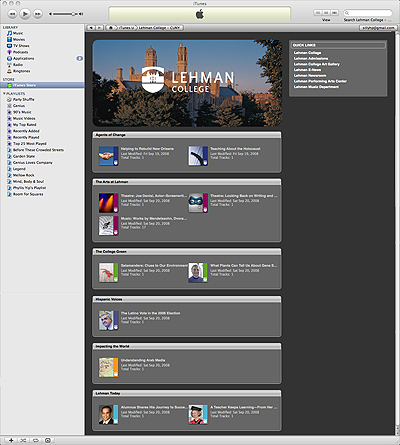Toggle shuffle at the bottom bar
Viewport: 400px width, 445px height.
coord(23,440)
